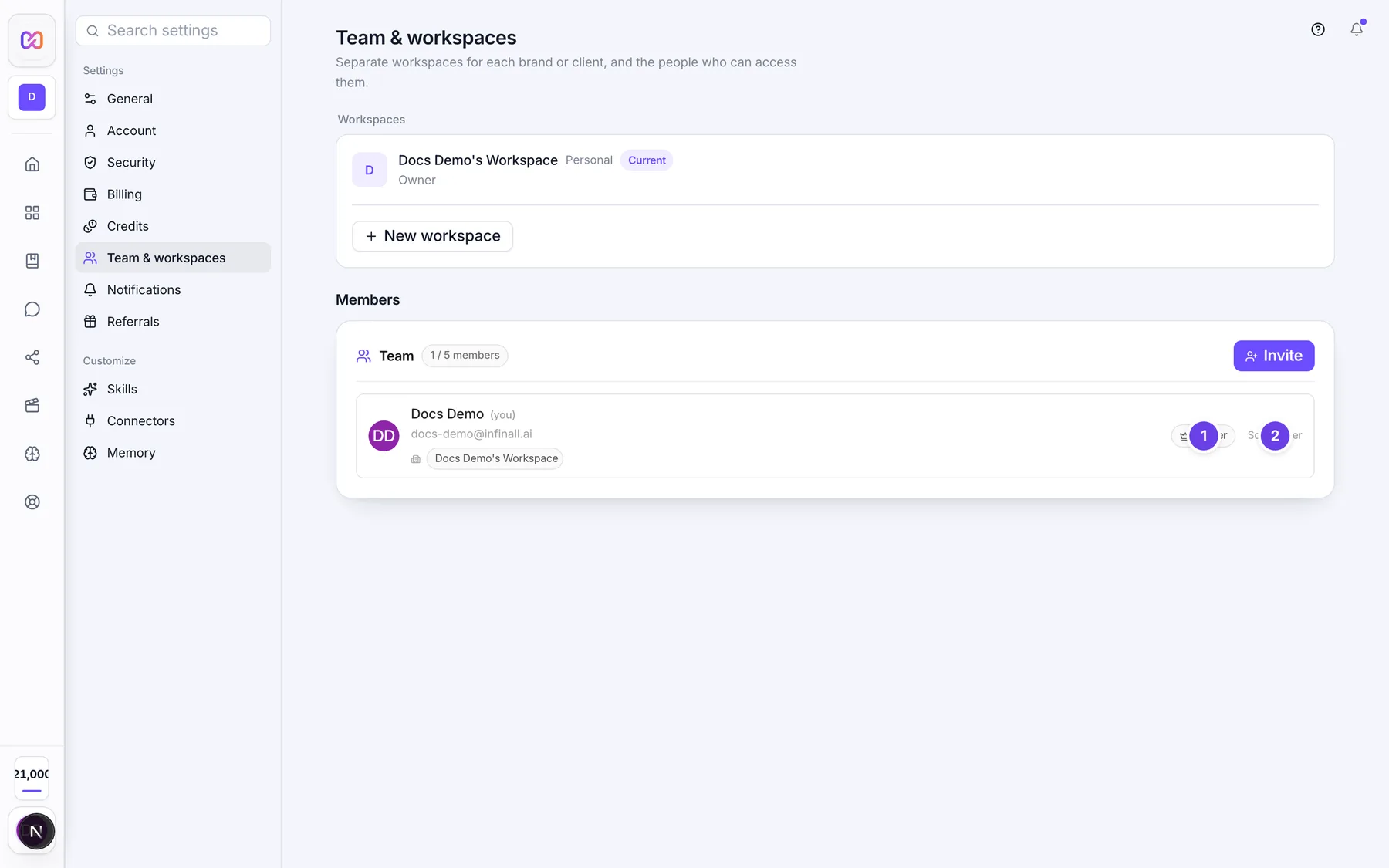The image size is (1389, 868).
Task: Click the share nodes icon in left rail
Action: coord(32,357)
